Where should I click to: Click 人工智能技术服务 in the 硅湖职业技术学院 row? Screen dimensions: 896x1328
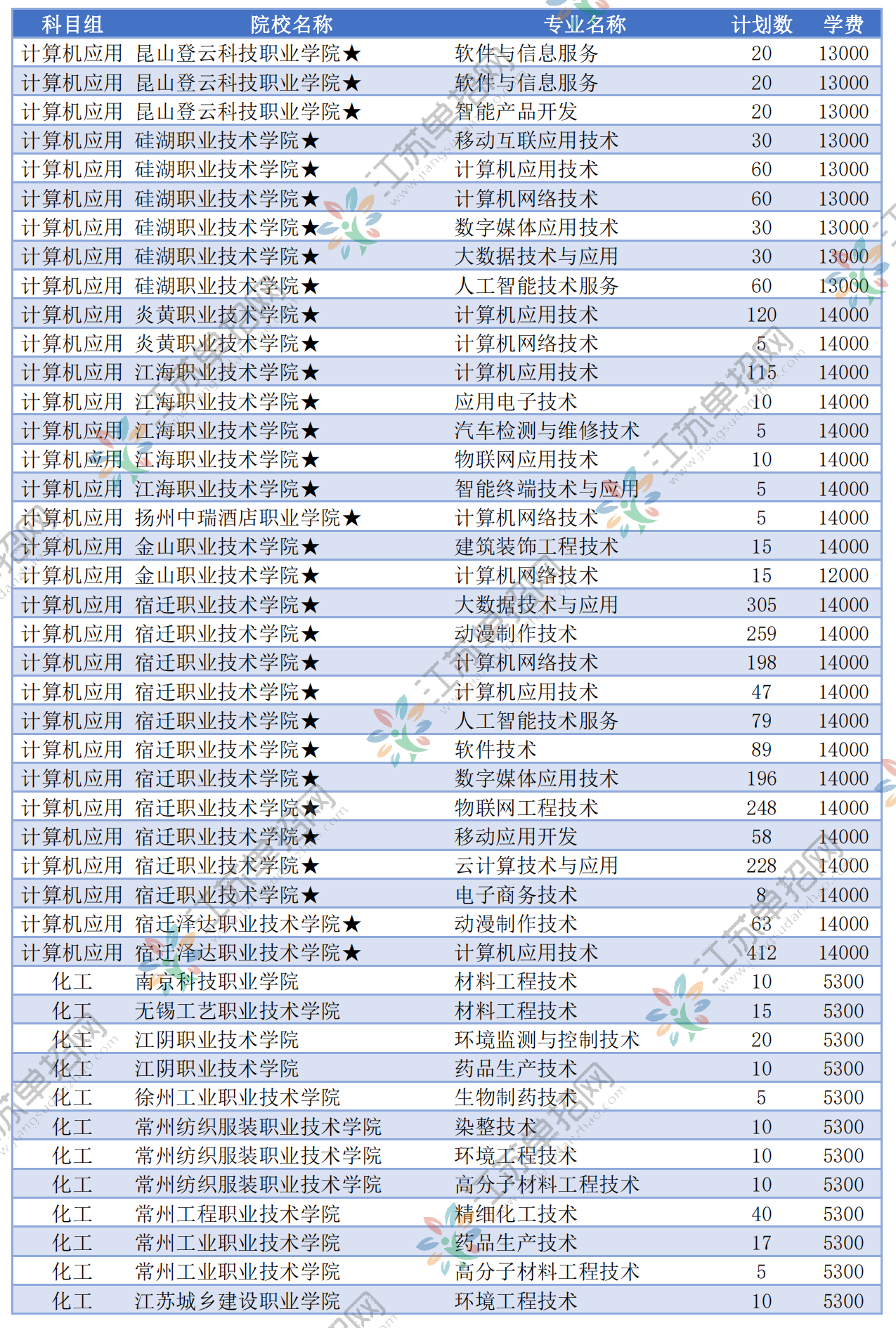[x=536, y=286]
